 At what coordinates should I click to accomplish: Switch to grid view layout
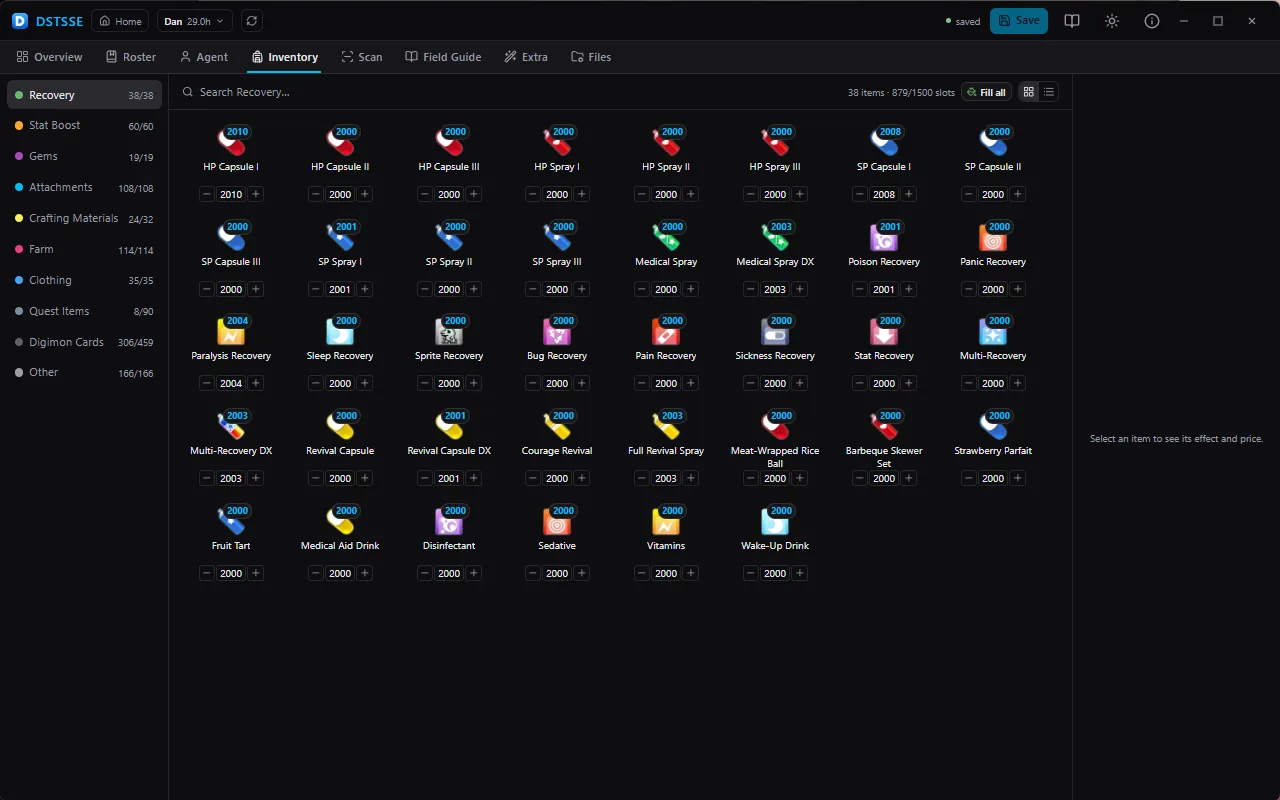1028,92
